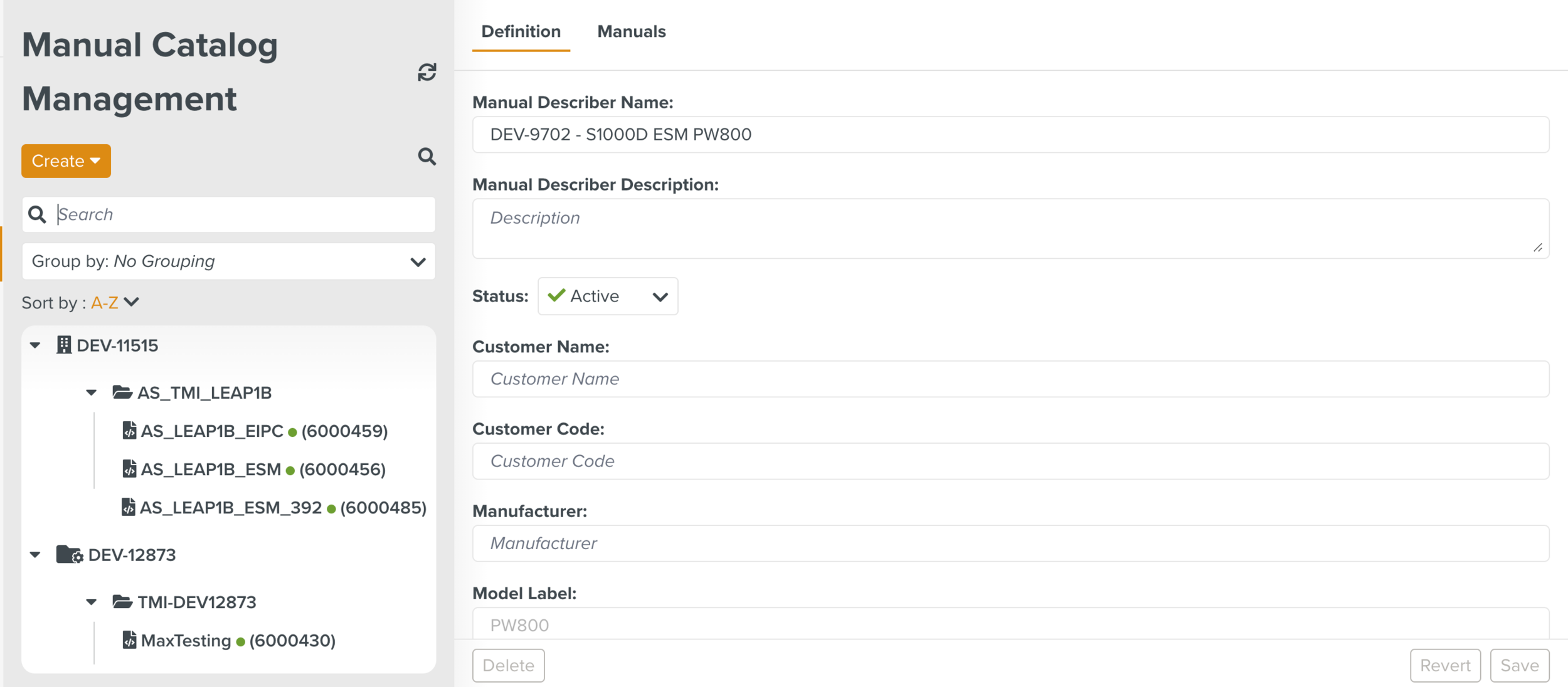Click the magnifier icon beside Create
This screenshot has width=1568, height=687.
pyautogui.click(x=426, y=156)
